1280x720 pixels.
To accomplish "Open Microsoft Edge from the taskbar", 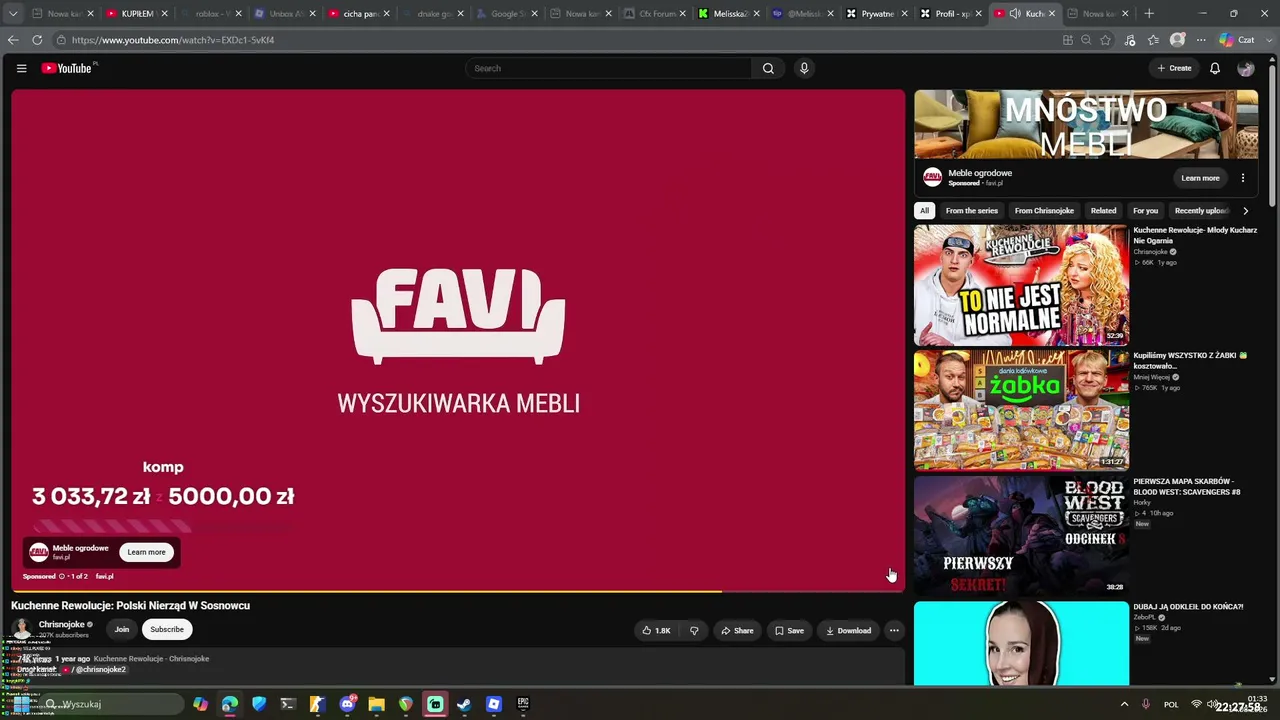I will pos(230,704).
